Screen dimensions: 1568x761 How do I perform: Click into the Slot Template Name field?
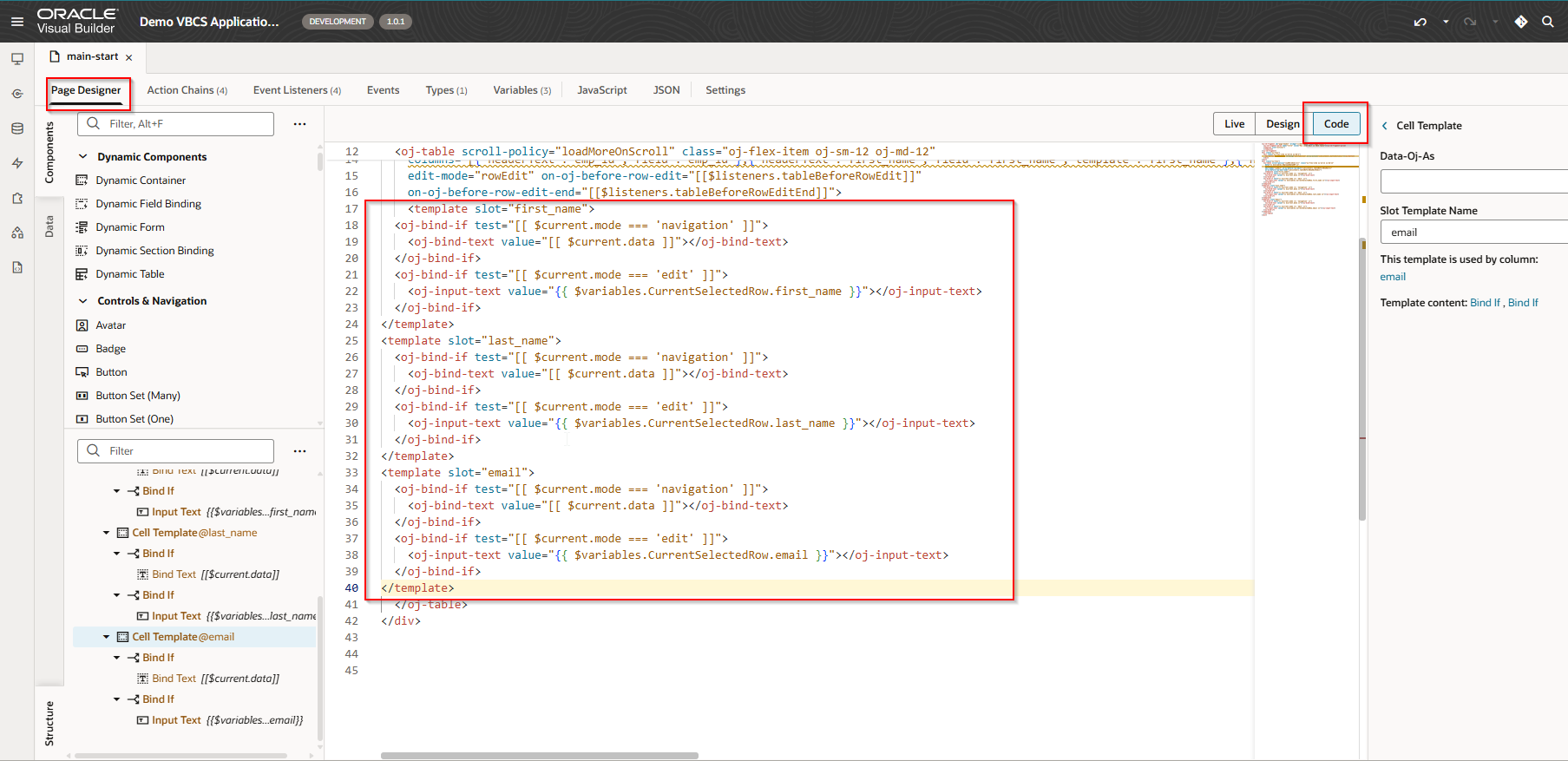point(1473,233)
